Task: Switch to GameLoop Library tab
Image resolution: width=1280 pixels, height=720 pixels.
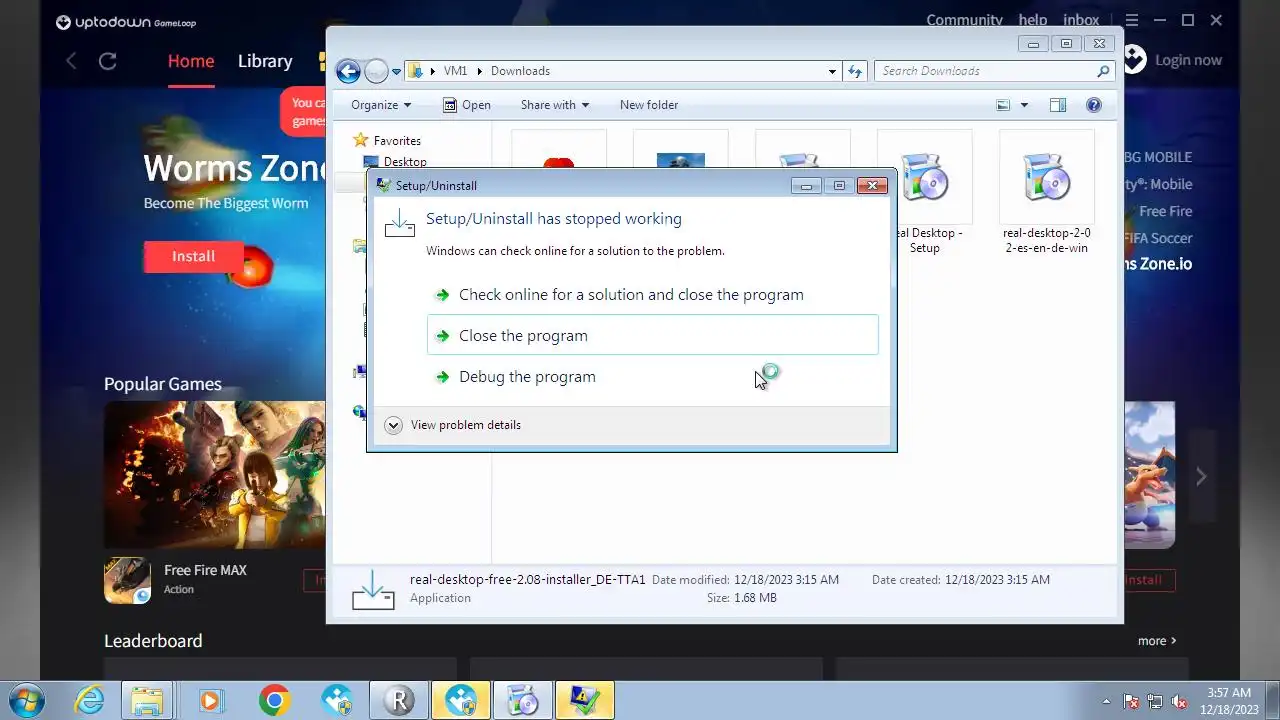Action: (265, 61)
